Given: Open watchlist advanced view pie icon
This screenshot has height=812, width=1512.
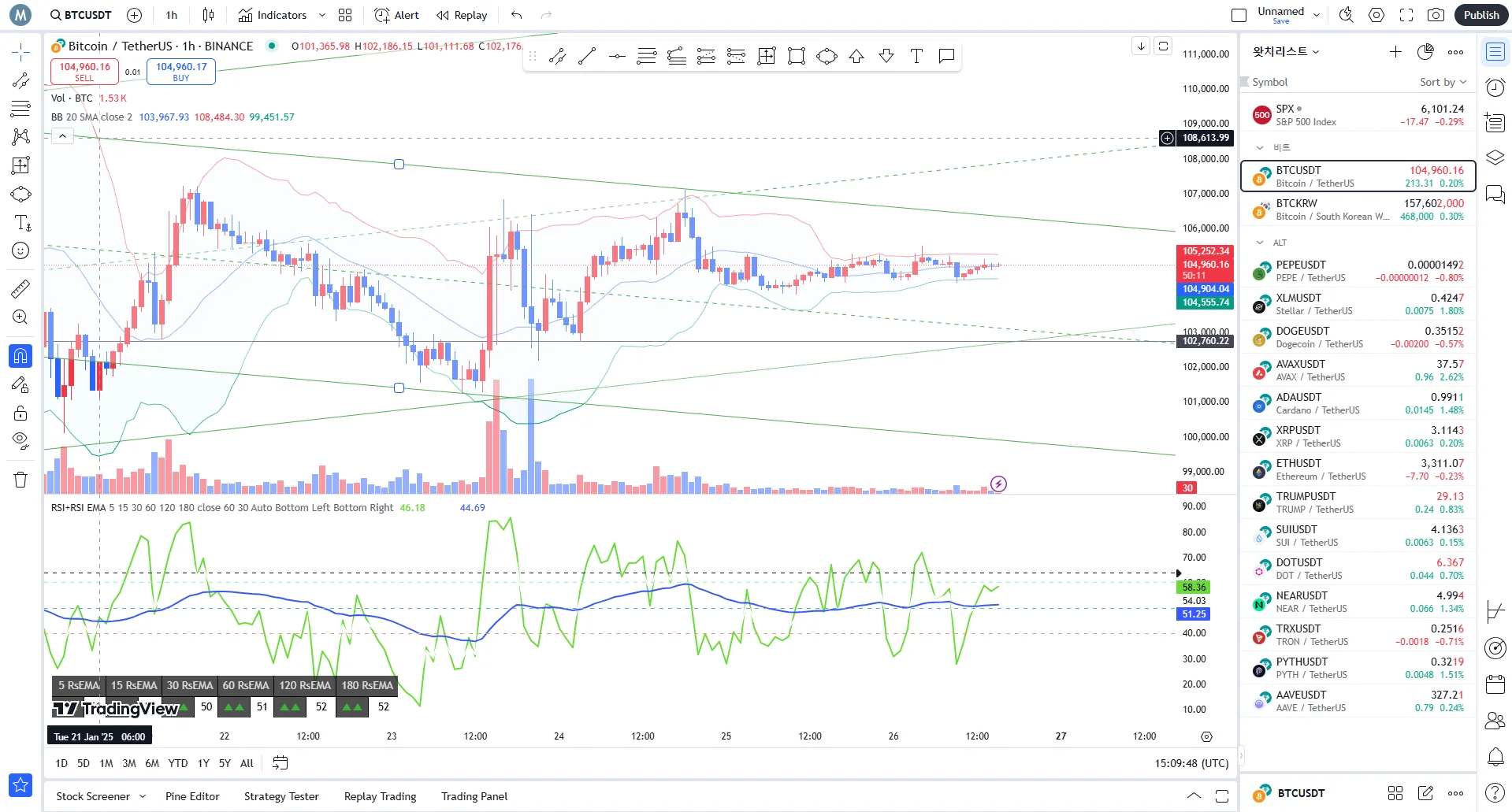Looking at the screenshot, I should (1425, 52).
